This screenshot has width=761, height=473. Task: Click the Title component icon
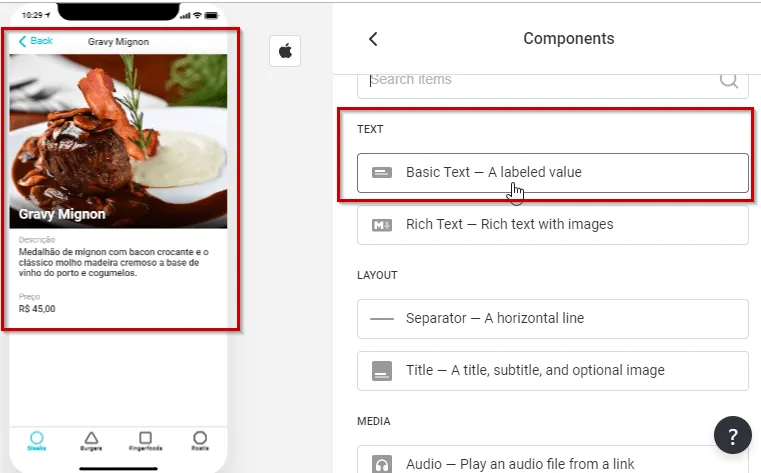[382, 371]
